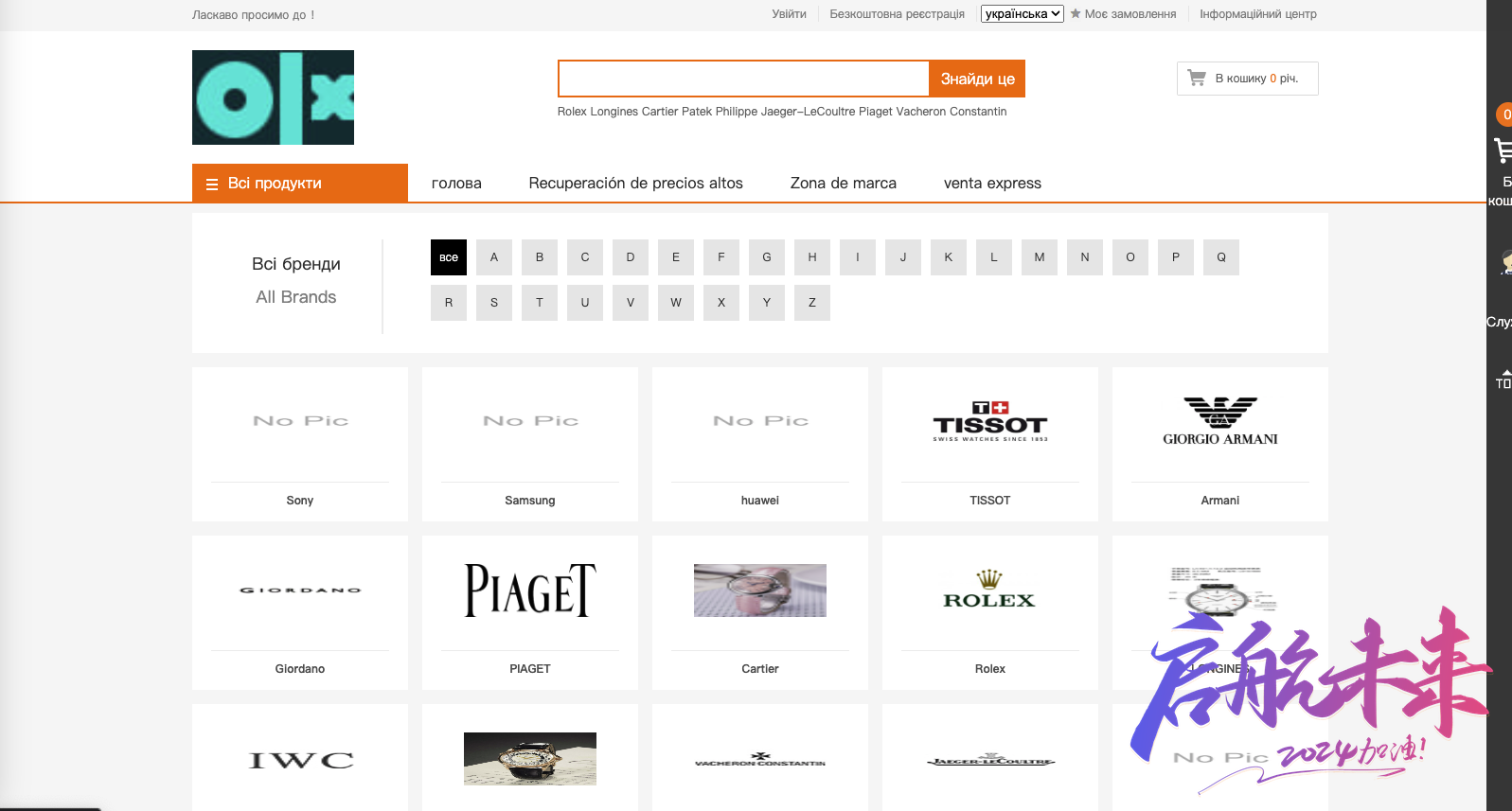This screenshot has width=1512, height=811.
Task: Expand the Всі продукти category menu
Action: 300,183
